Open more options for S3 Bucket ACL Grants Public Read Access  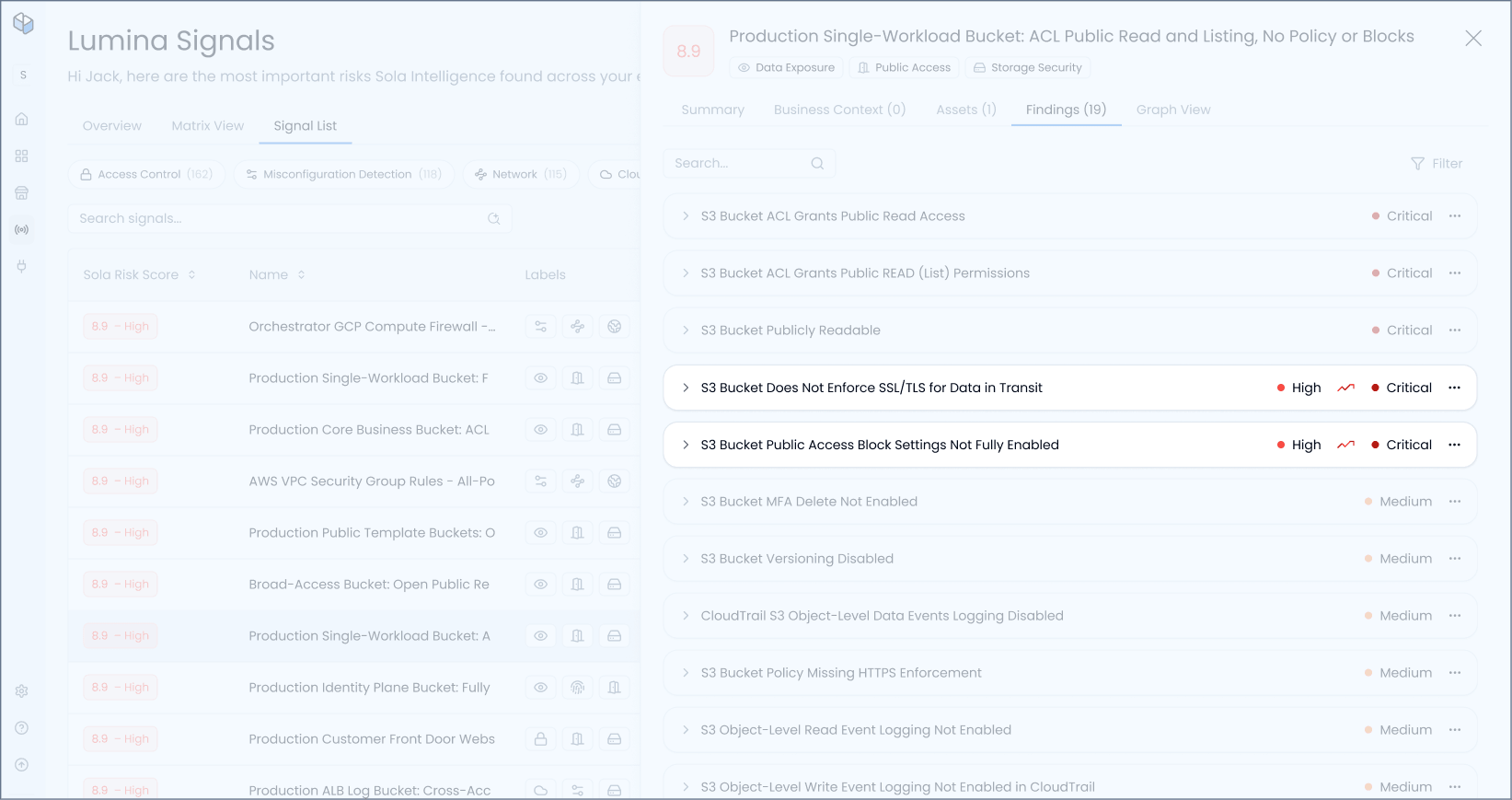pyautogui.click(x=1455, y=216)
